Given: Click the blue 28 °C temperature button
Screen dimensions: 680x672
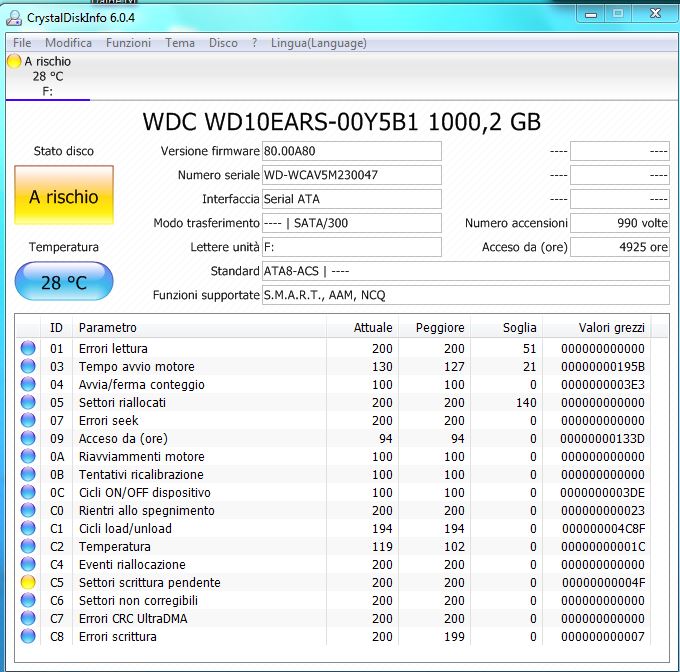Looking at the screenshot, I should click(x=64, y=282).
